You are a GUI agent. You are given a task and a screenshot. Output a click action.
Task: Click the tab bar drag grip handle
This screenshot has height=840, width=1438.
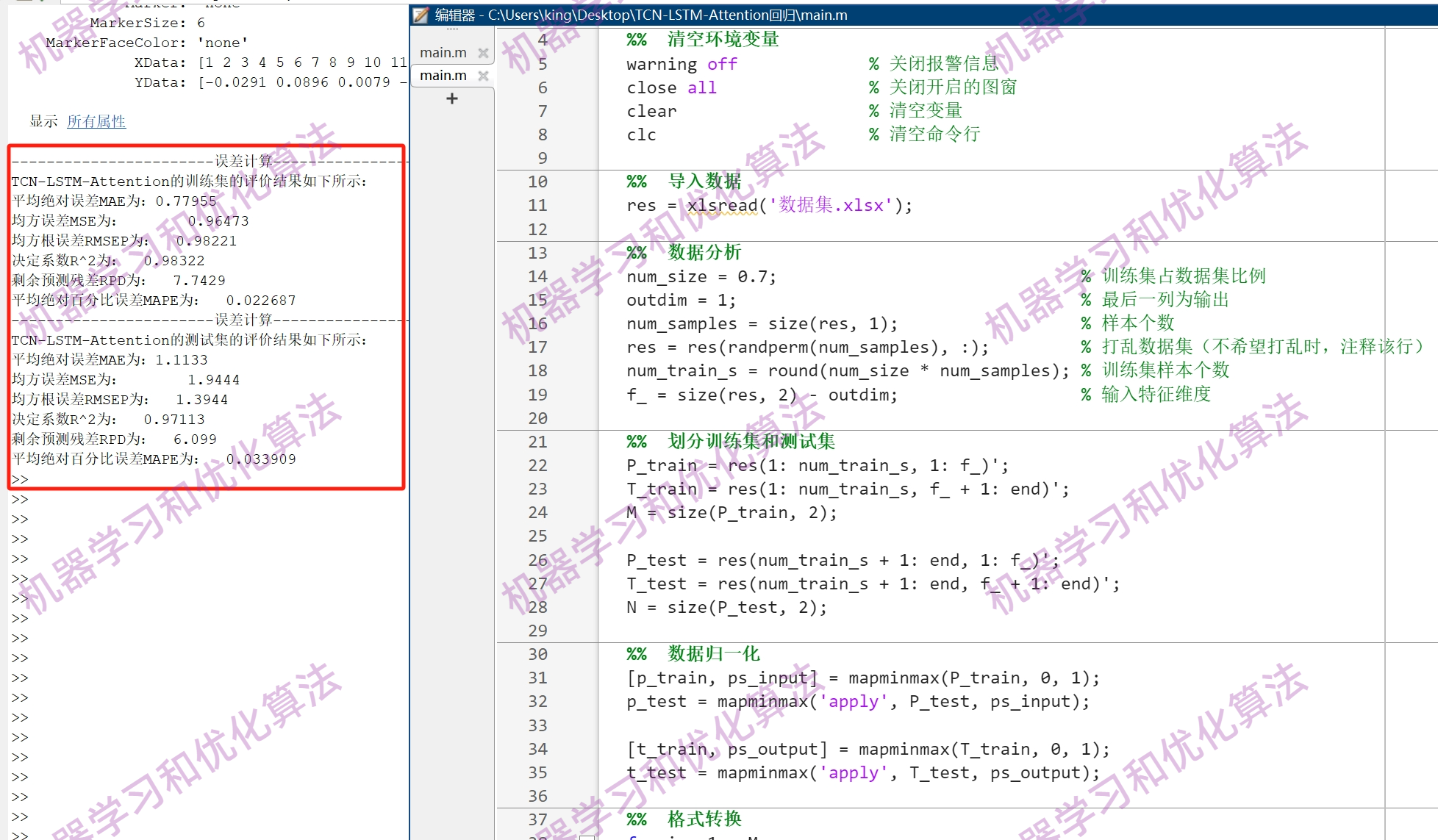(452, 29)
